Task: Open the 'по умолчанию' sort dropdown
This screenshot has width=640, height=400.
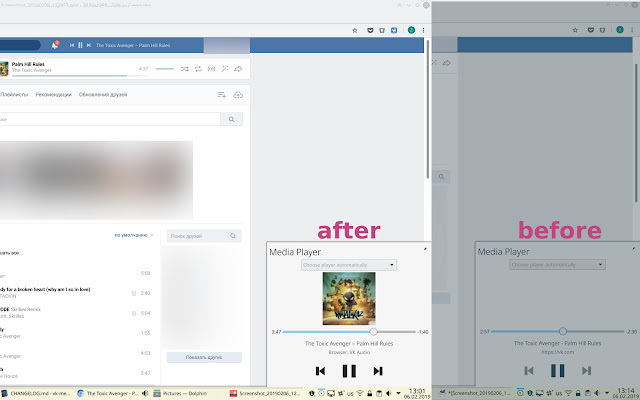Action: pyautogui.click(x=133, y=235)
